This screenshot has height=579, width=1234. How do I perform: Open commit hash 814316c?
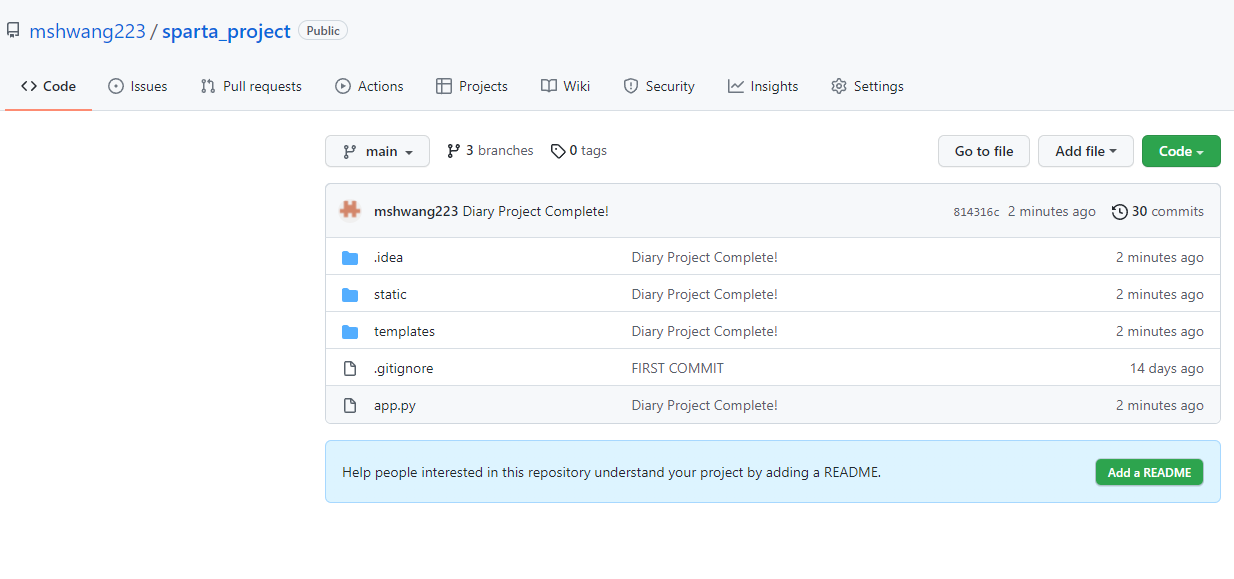[x=976, y=212]
